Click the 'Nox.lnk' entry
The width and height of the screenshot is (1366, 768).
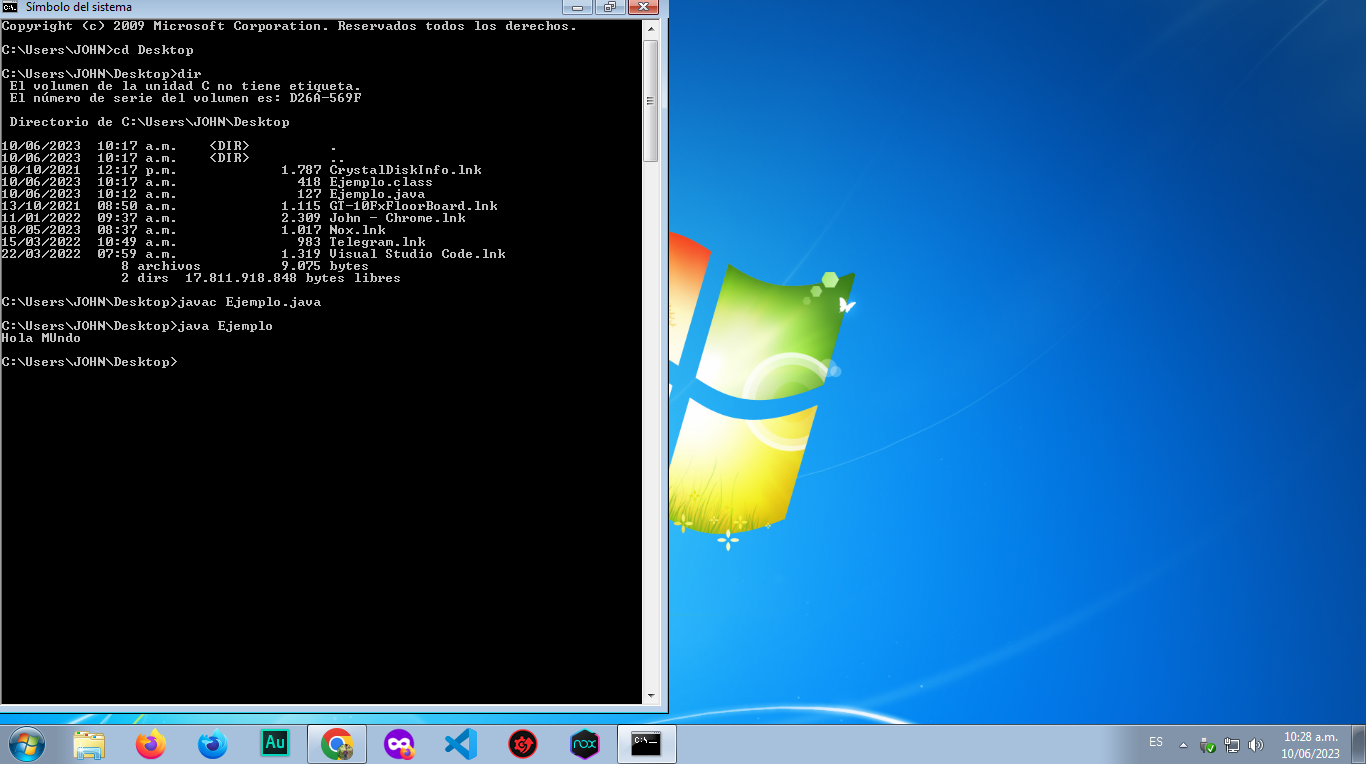[x=194, y=230]
